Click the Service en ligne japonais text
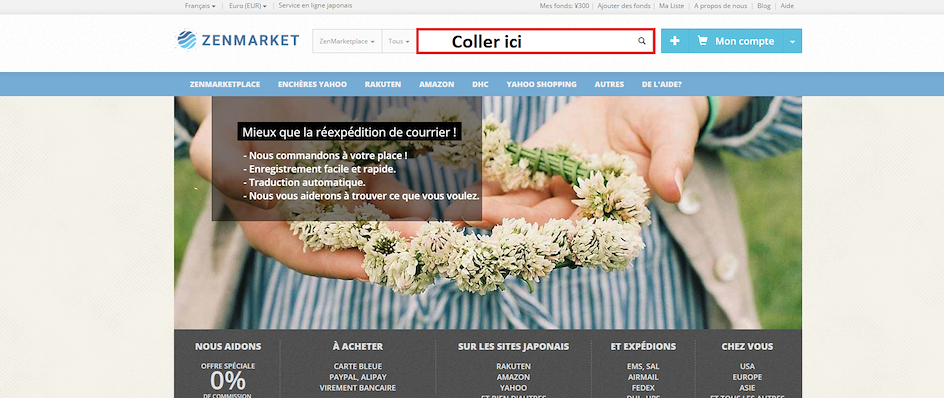The width and height of the screenshot is (944, 398). [315, 5]
